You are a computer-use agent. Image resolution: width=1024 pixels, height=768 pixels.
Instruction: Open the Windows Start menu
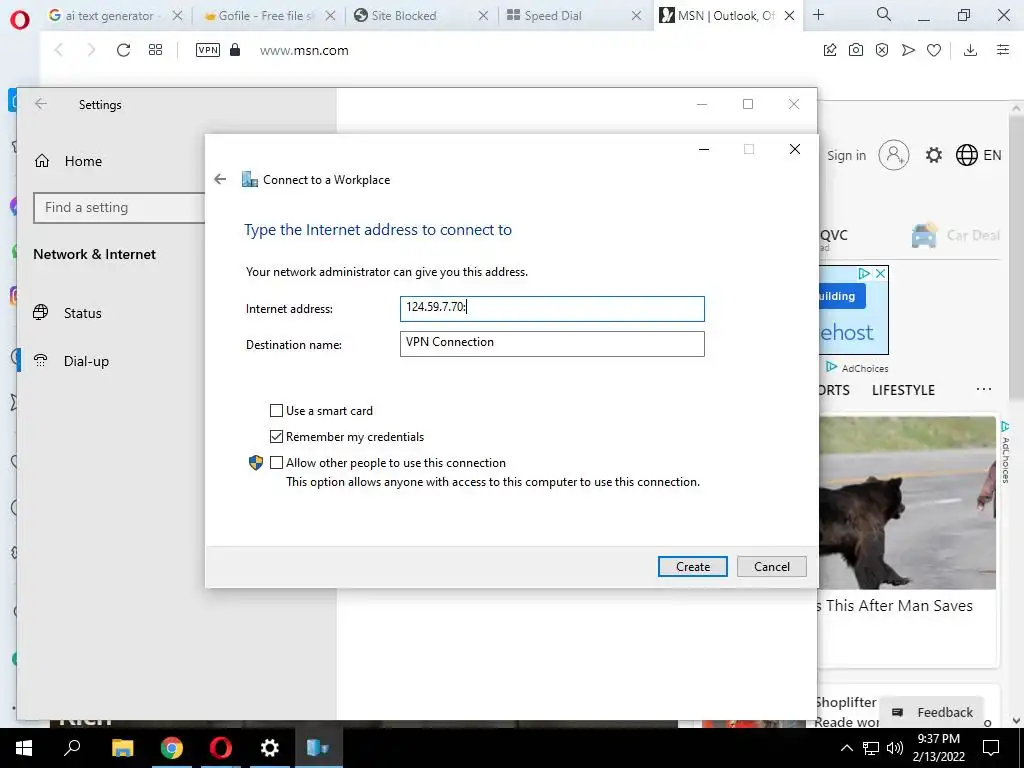click(x=24, y=748)
